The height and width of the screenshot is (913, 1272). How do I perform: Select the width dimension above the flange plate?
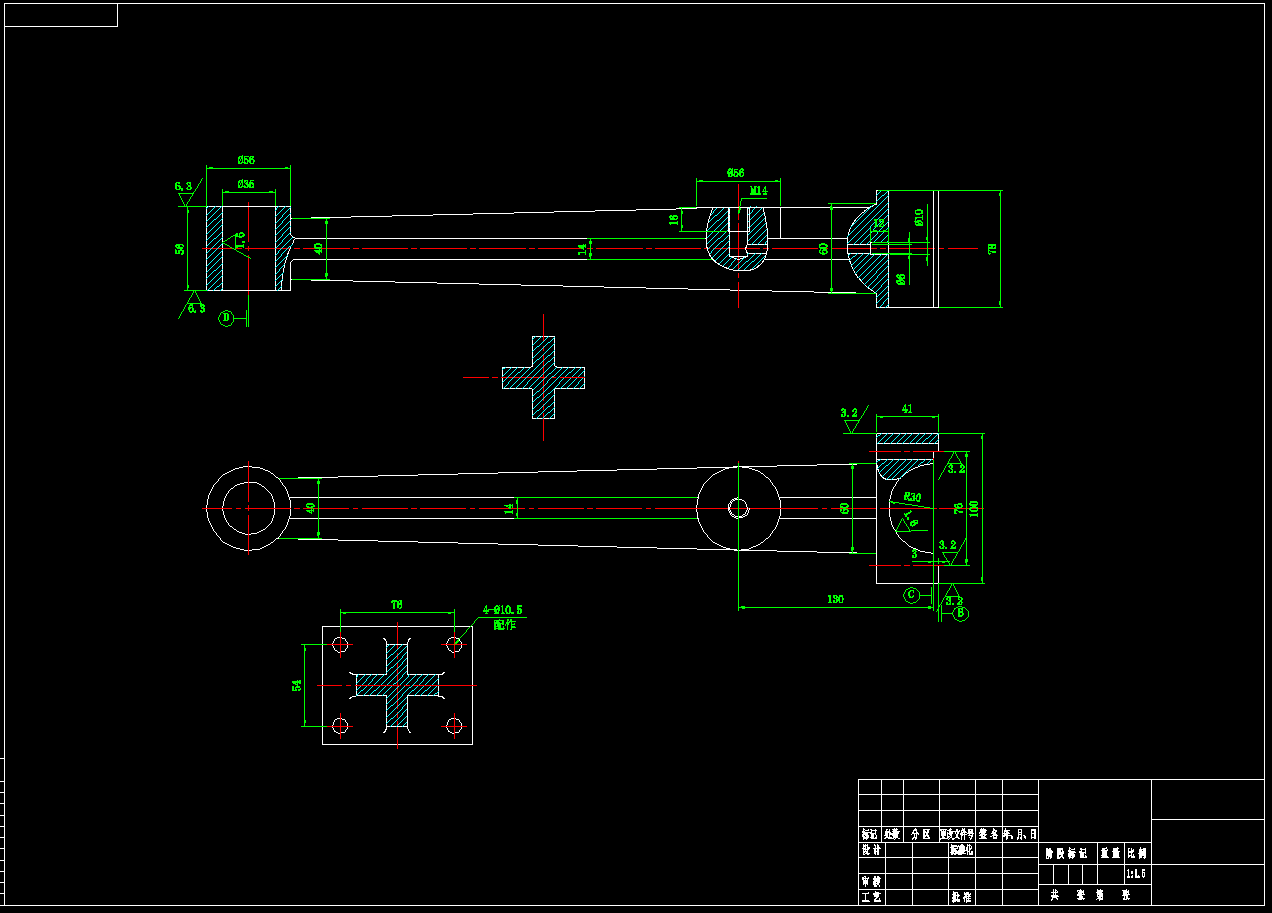[x=397, y=605]
